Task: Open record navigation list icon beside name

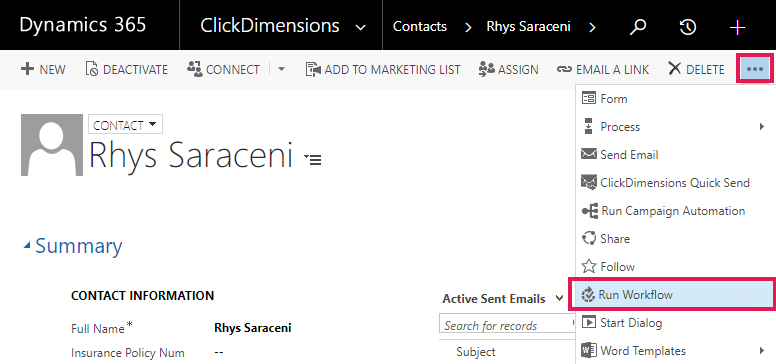Action: pos(313,159)
